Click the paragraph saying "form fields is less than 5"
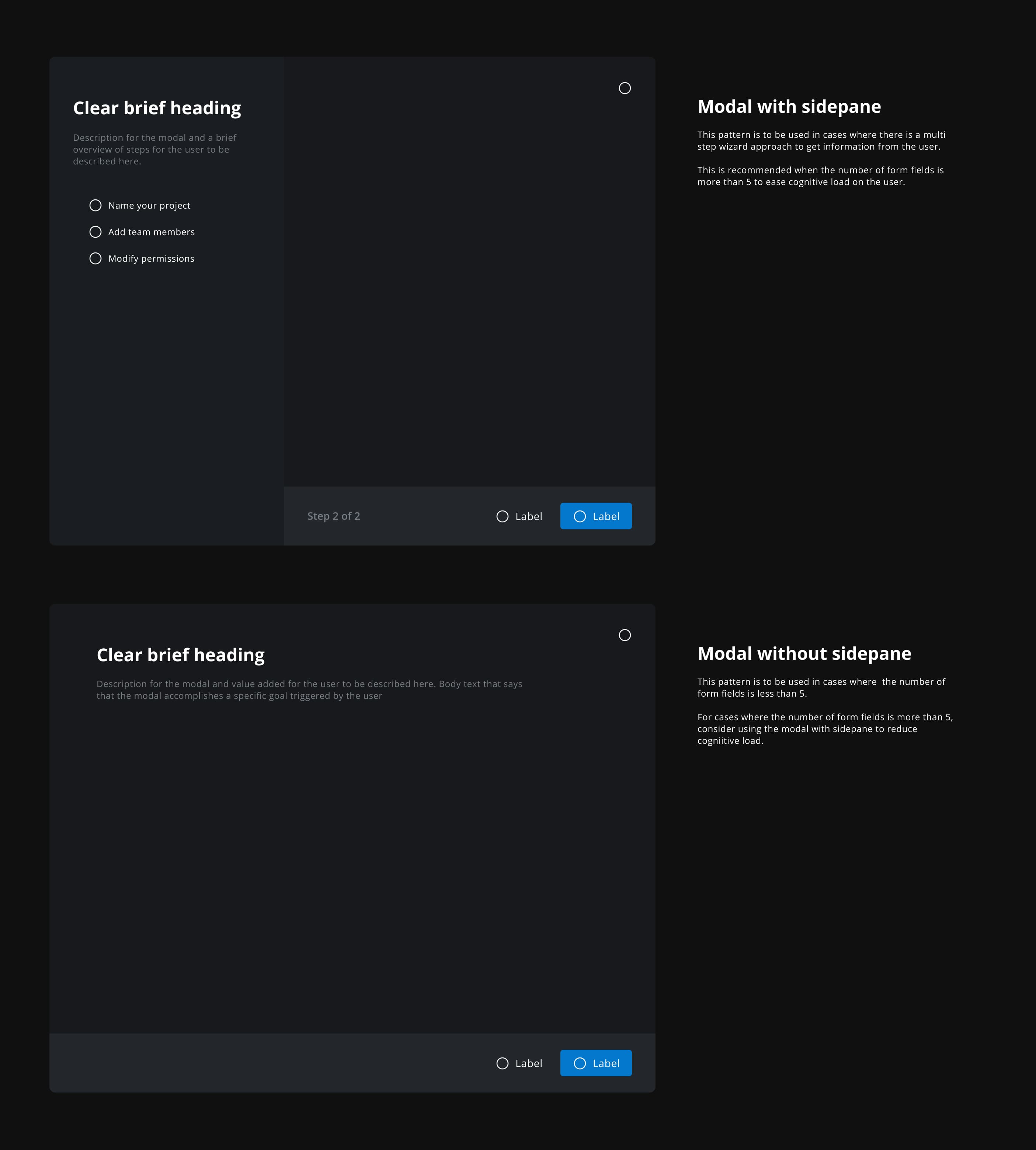This screenshot has height=1150, width=1036. coord(821,687)
